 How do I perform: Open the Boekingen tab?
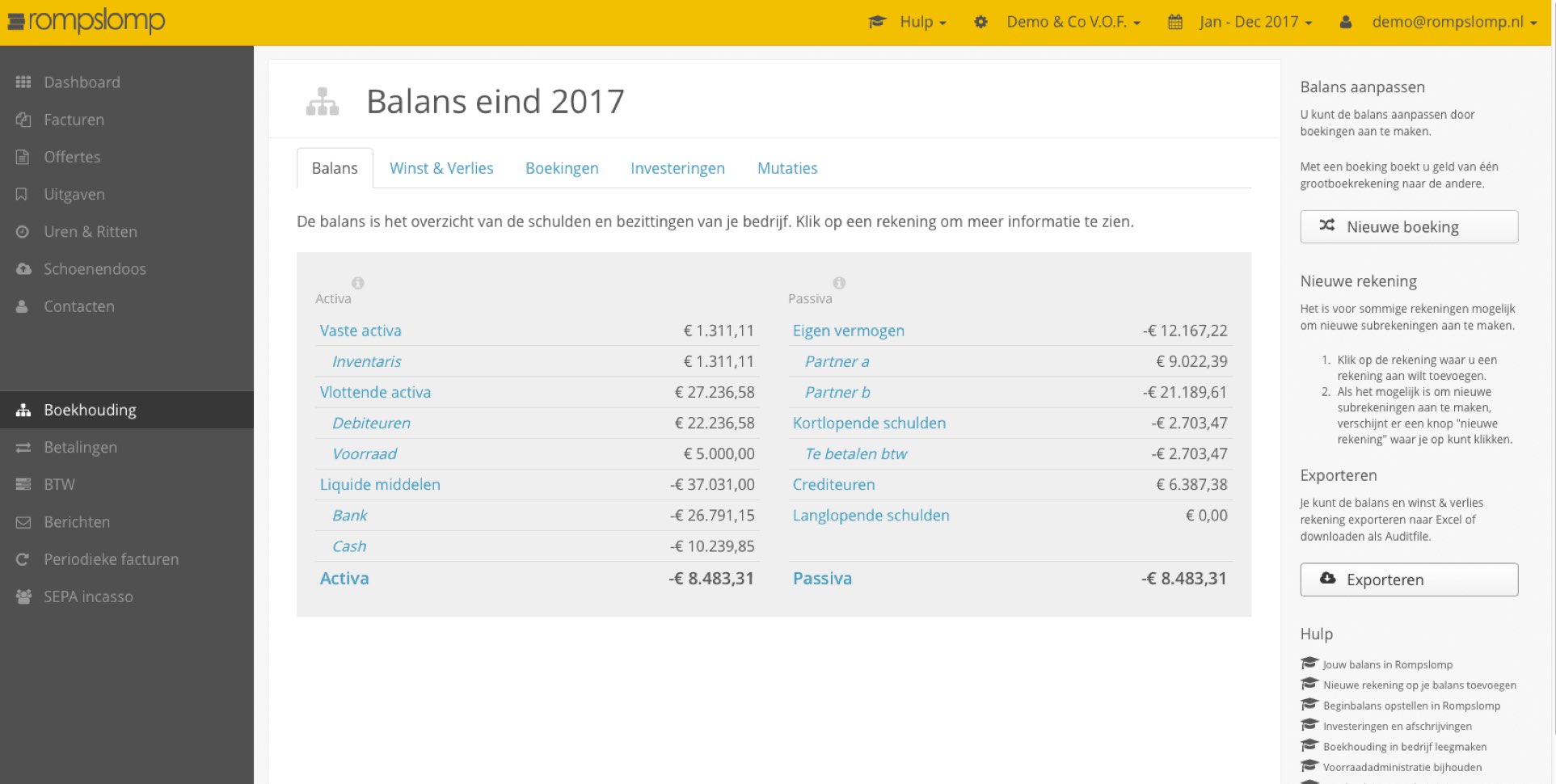pos(562,168)
